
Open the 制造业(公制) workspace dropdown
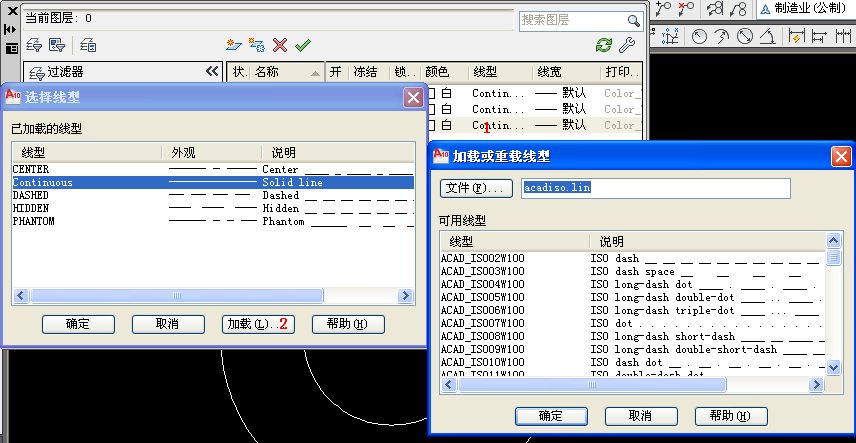coord(806,9)
